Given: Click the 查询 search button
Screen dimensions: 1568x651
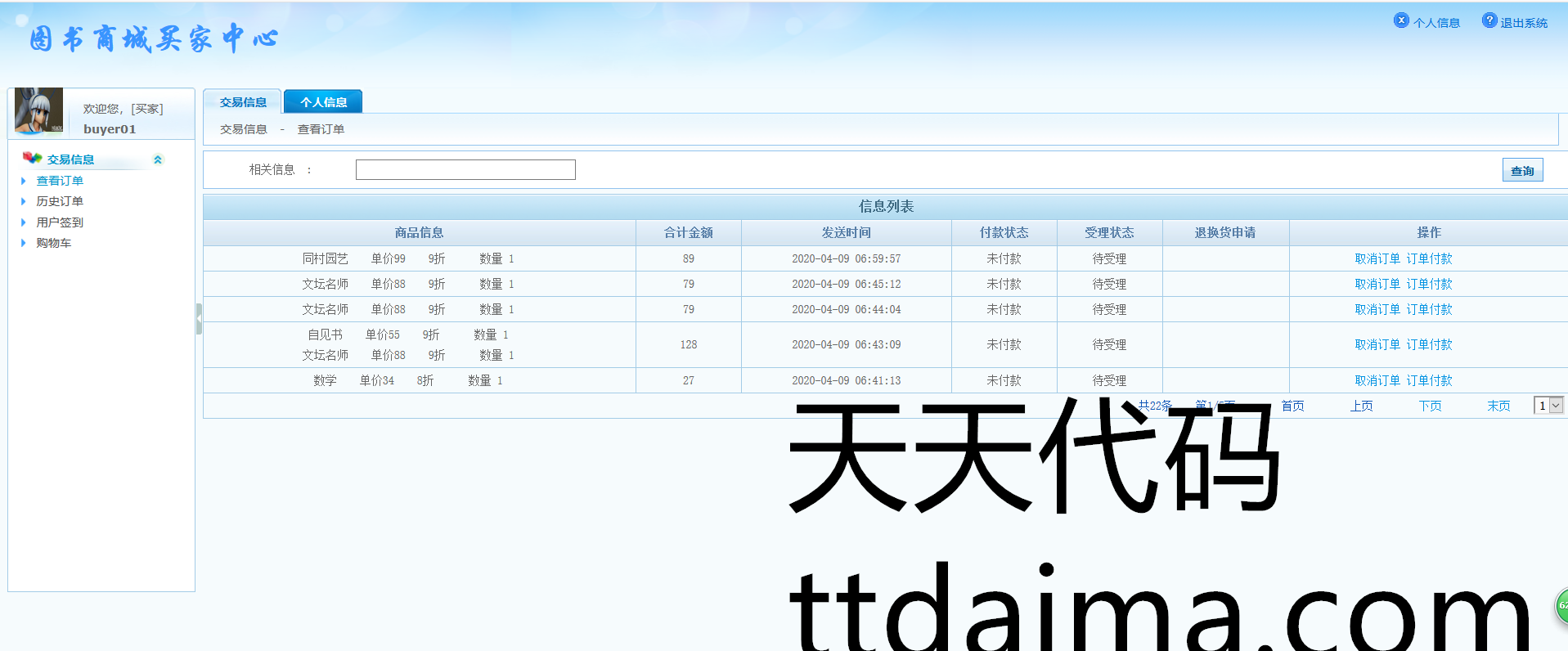Looking at the screenshot, I should coord(1521,170).
